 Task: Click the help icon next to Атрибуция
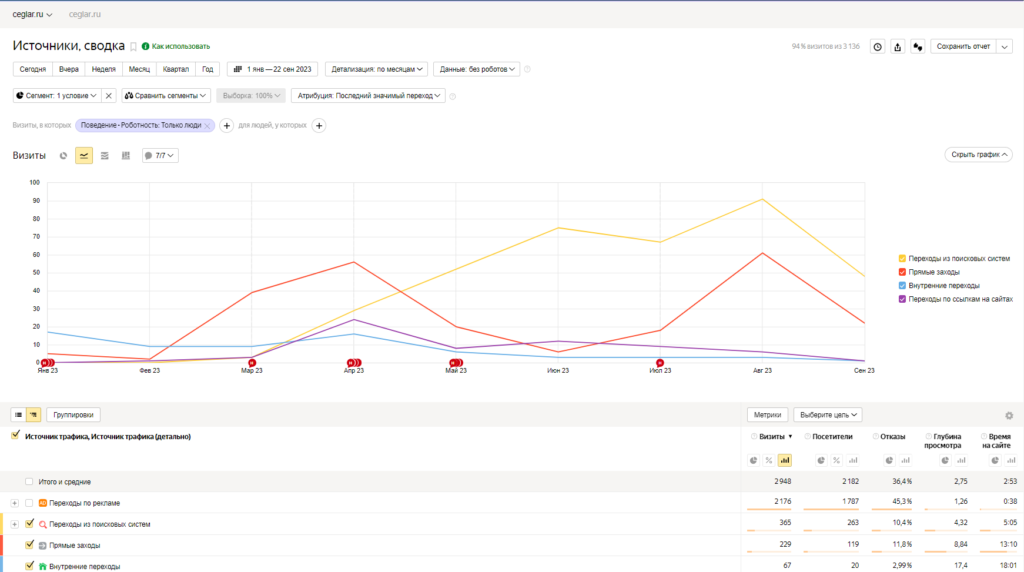click(453, 96)
